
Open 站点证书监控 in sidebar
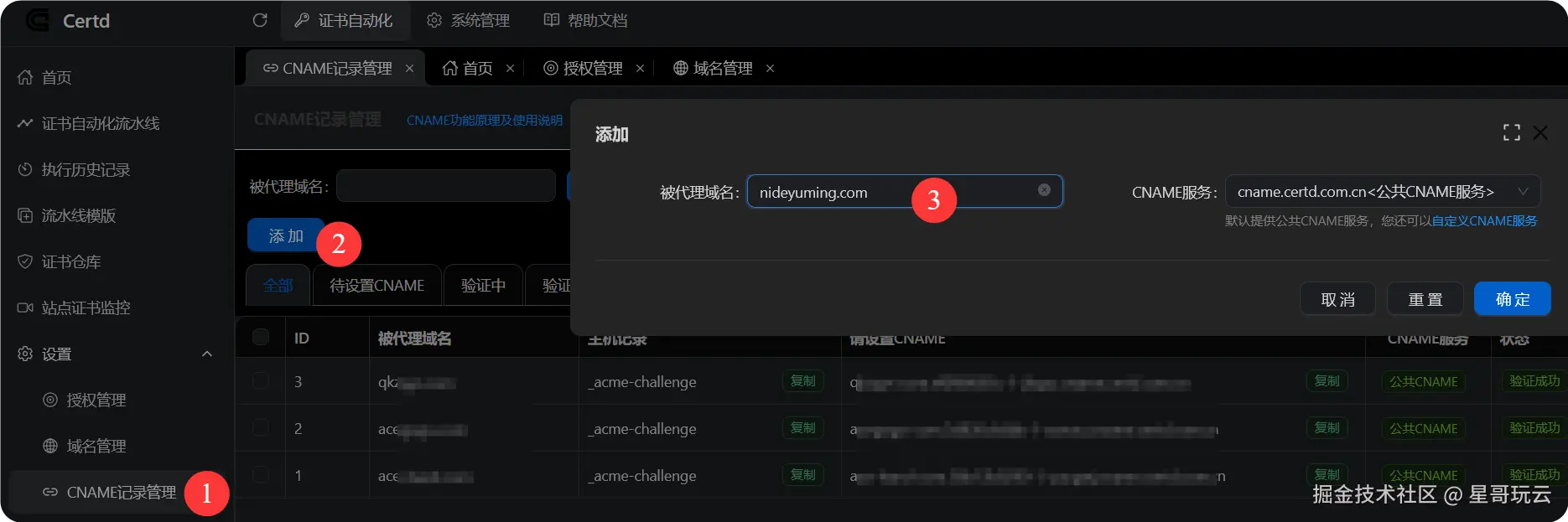pos(116,308)
